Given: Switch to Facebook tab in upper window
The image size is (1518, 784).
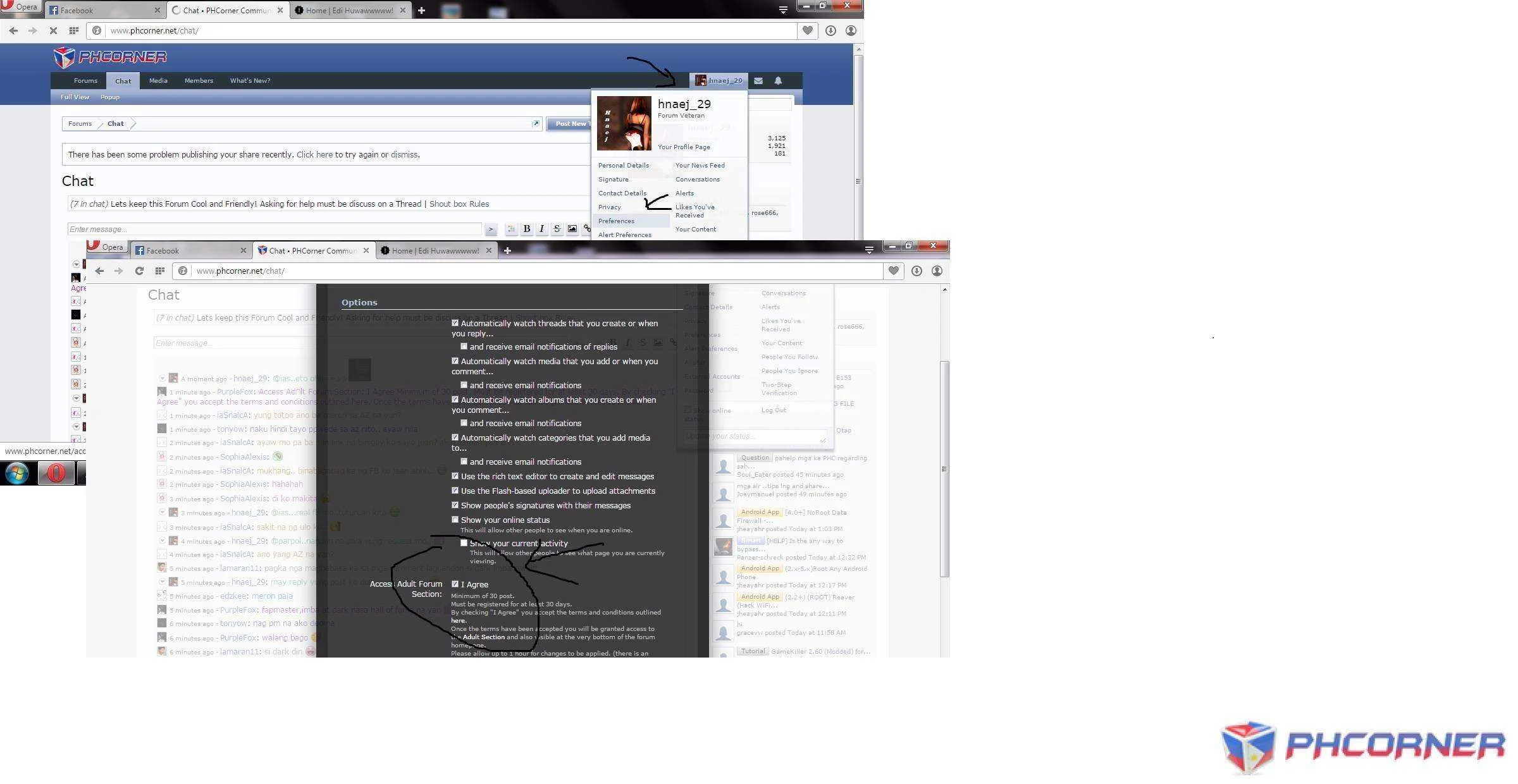Looking at the screenshot, I should [104, 10].
